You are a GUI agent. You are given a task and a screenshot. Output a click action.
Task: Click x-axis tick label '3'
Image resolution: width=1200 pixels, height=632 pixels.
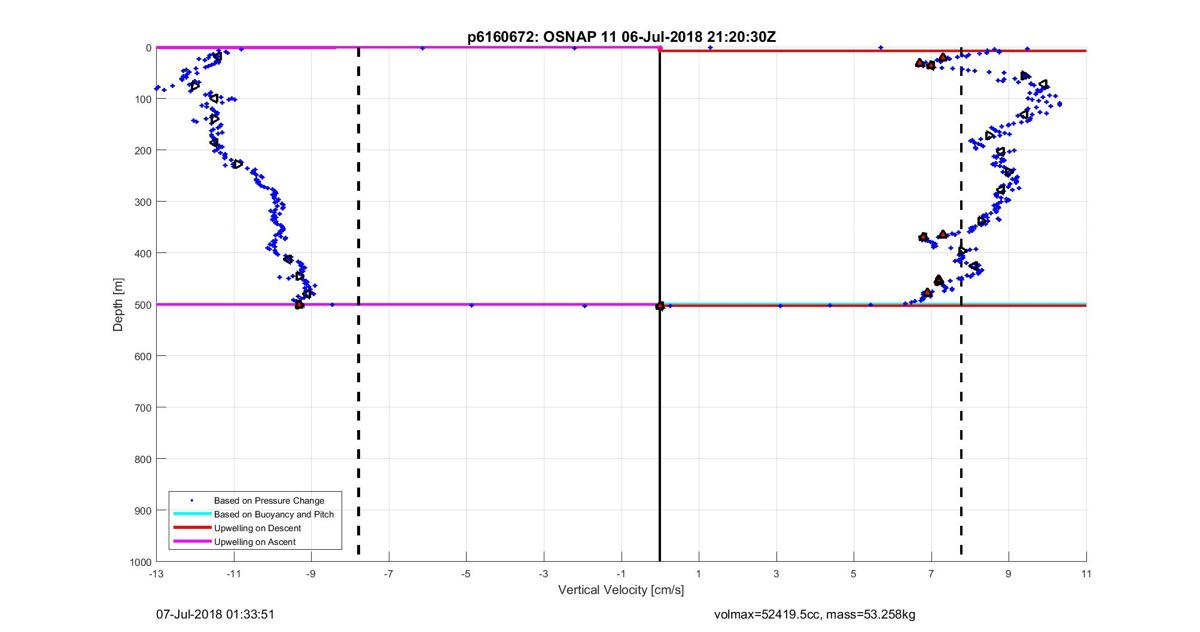777,575
